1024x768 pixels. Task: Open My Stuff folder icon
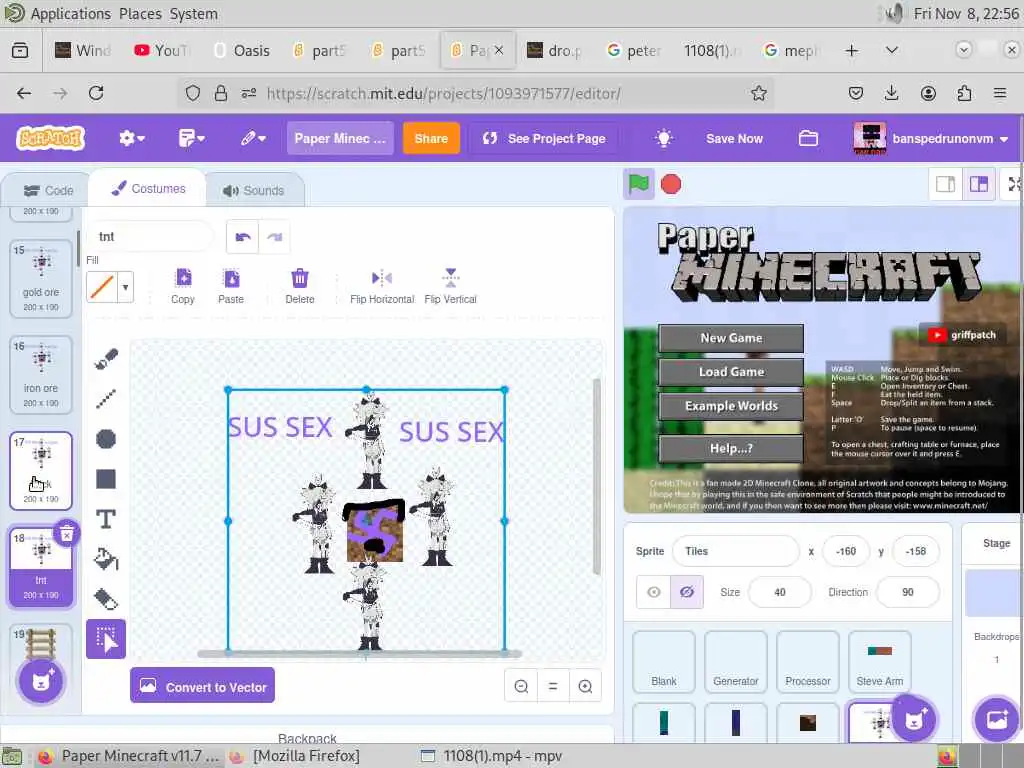click(808, 138)
